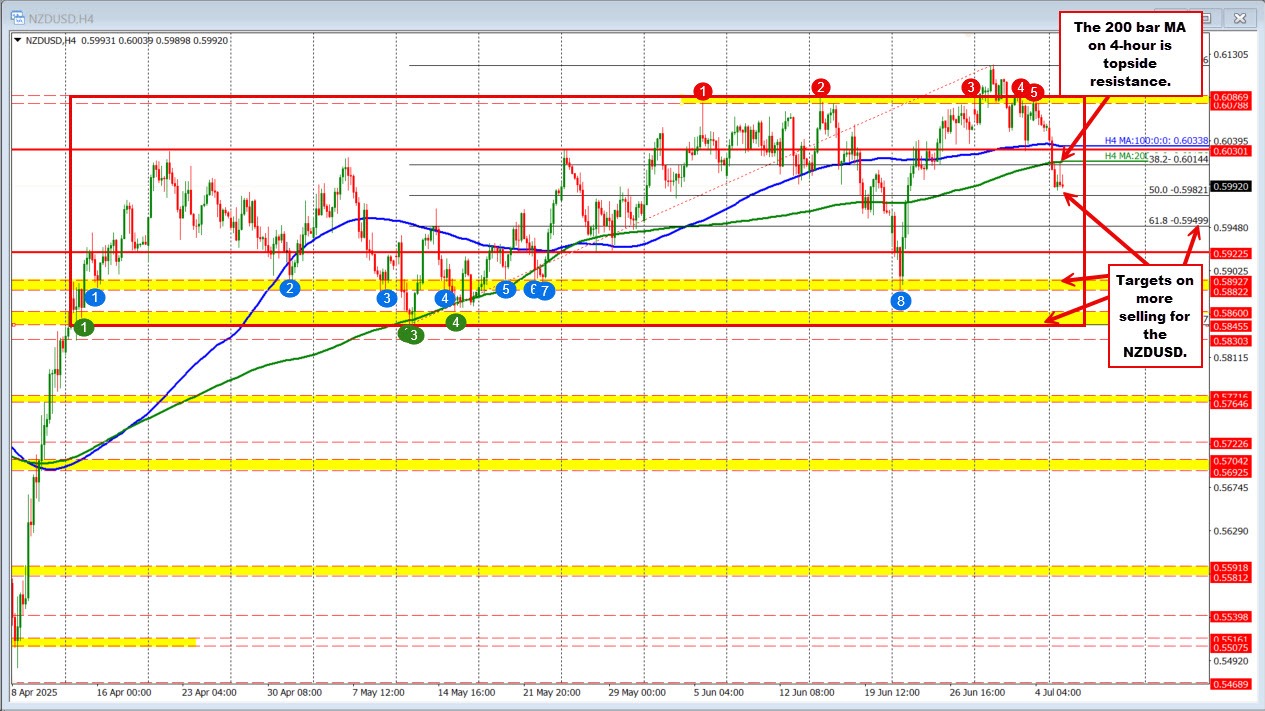Screen dimensions: 1265x711
Task: Click green marker 1 near the April swing low
Action: (83, 327)
